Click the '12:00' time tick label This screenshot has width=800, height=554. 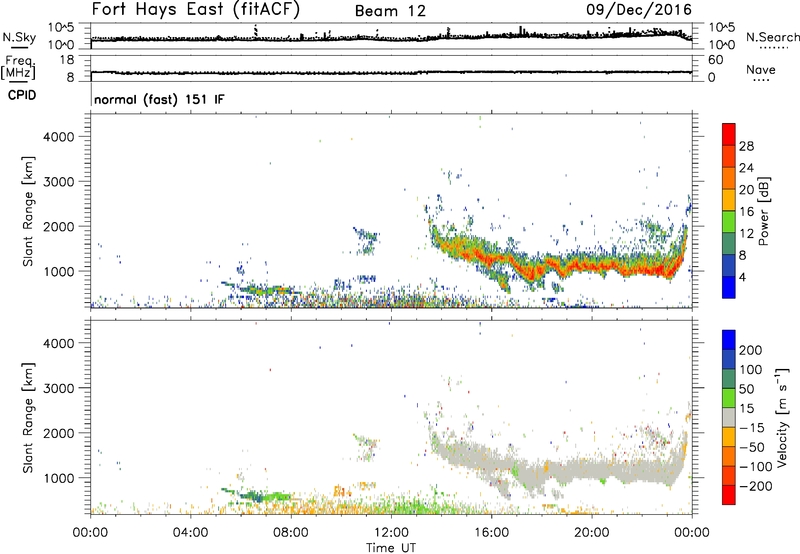point(391,533)
